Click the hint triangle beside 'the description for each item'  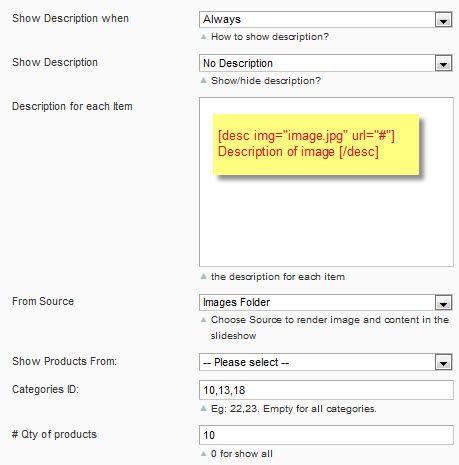(204, 276)
